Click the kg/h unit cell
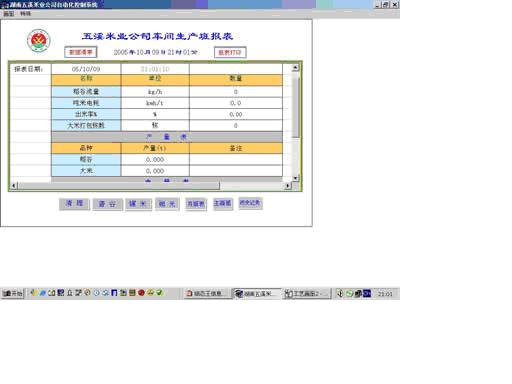Screen dimensions: 512x384 point(155,92)
